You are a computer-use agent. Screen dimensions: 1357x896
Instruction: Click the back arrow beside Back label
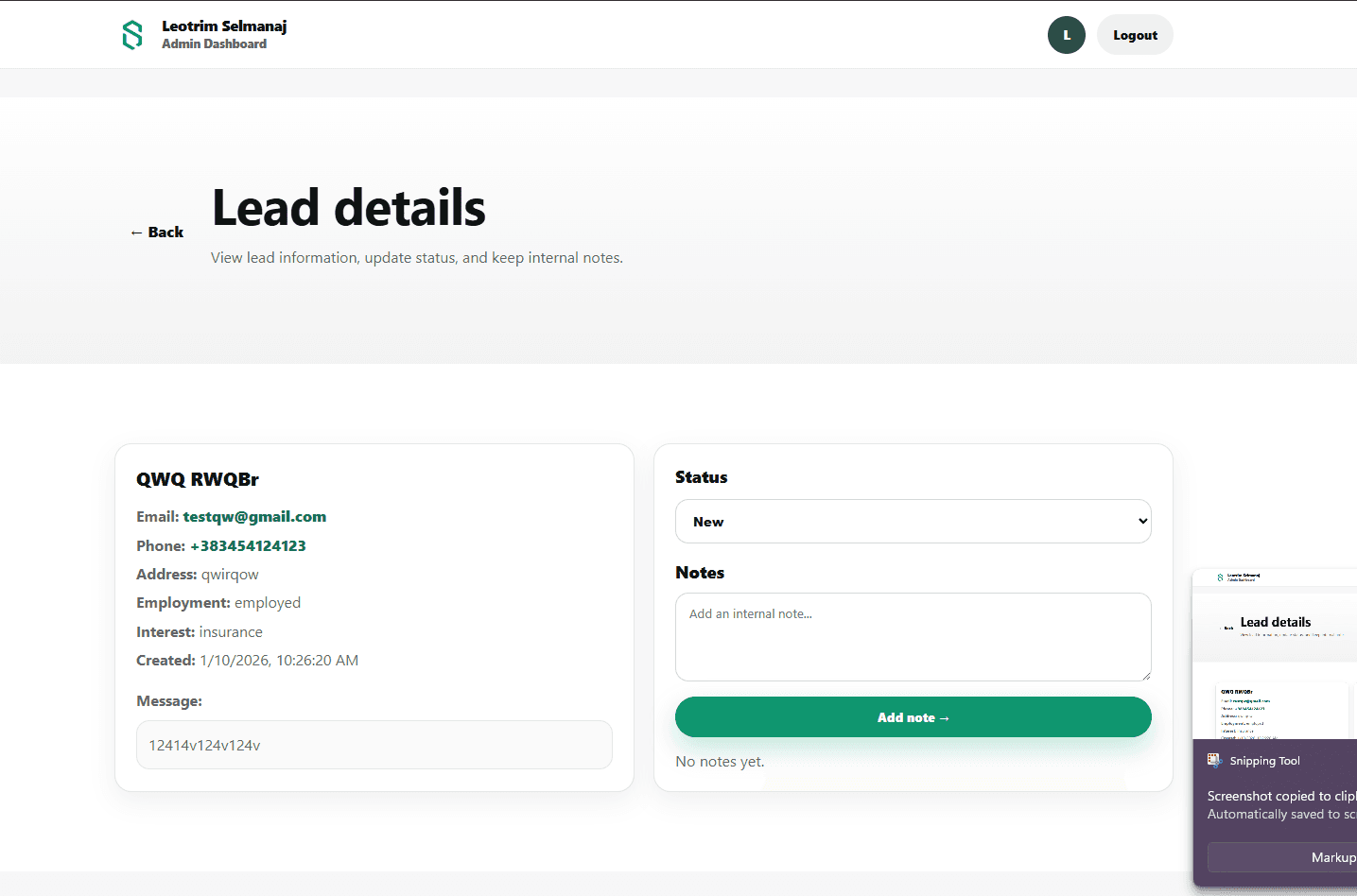[136, 232]
